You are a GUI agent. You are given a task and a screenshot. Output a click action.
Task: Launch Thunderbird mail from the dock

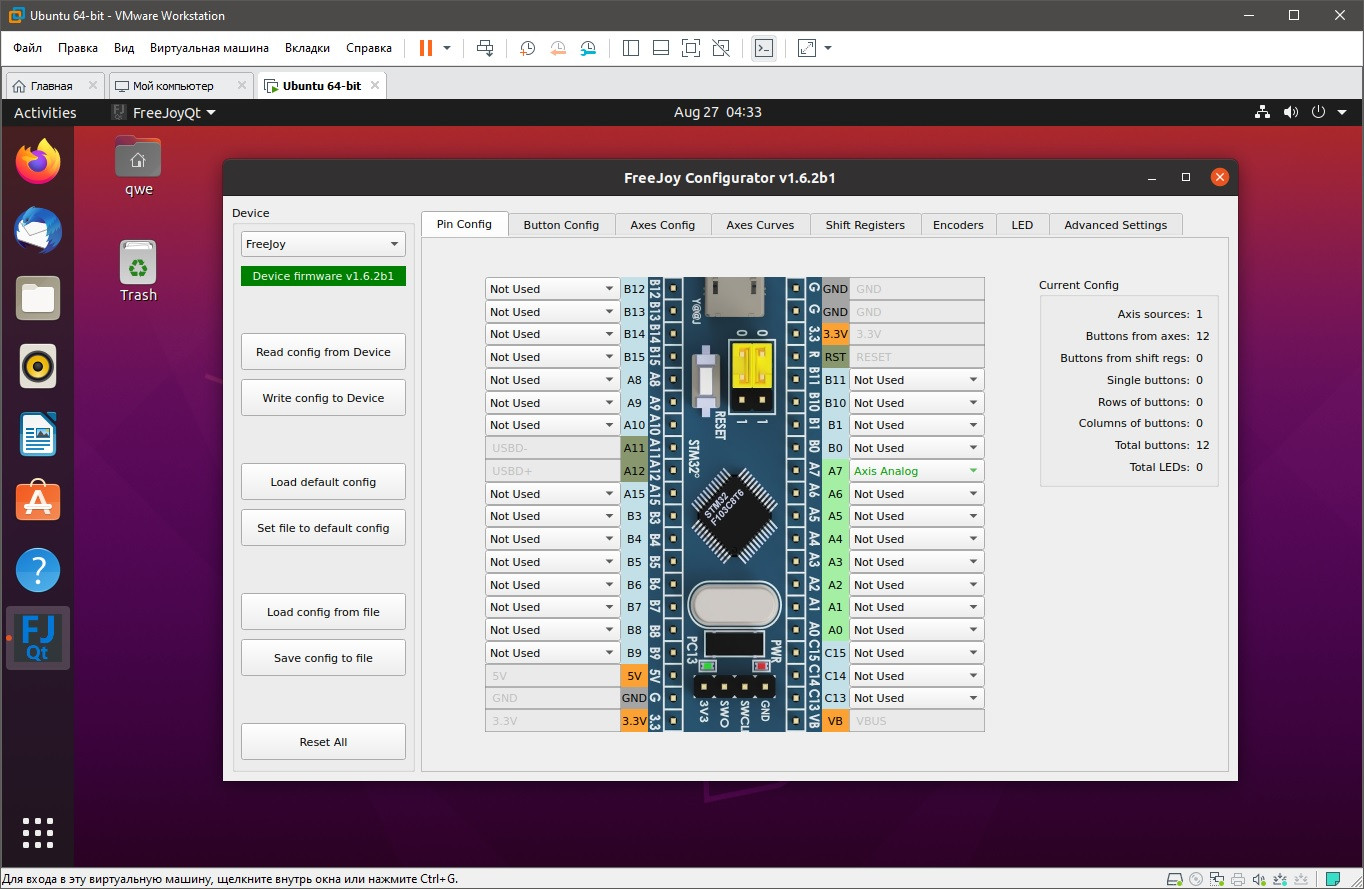38,230
